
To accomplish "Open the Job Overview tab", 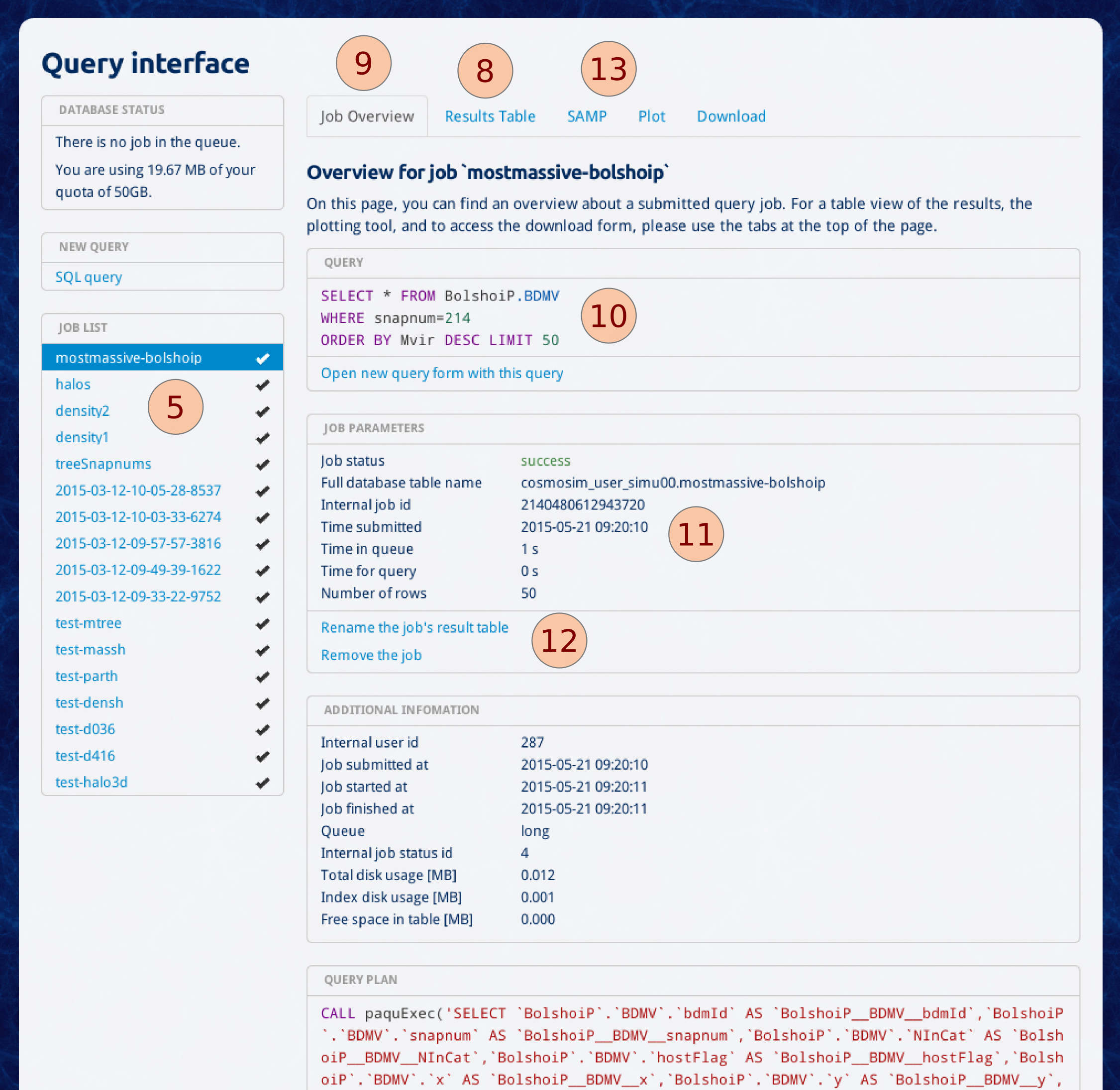I will point(367,116).
